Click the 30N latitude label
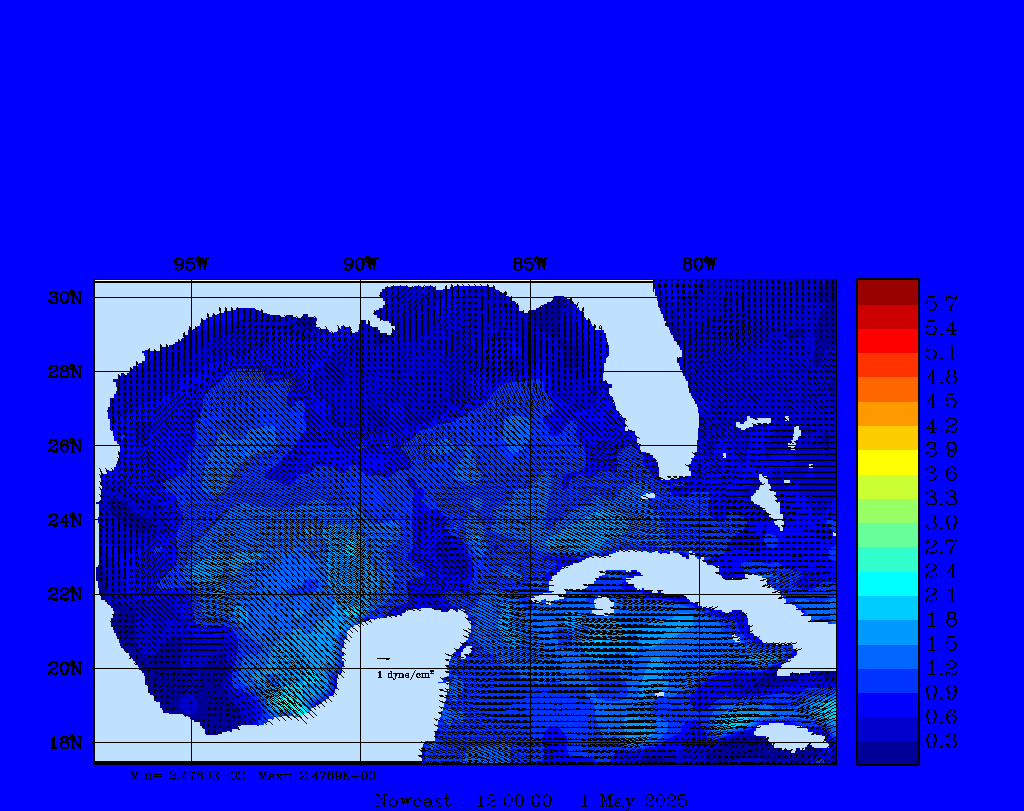 tap(63, 298)
